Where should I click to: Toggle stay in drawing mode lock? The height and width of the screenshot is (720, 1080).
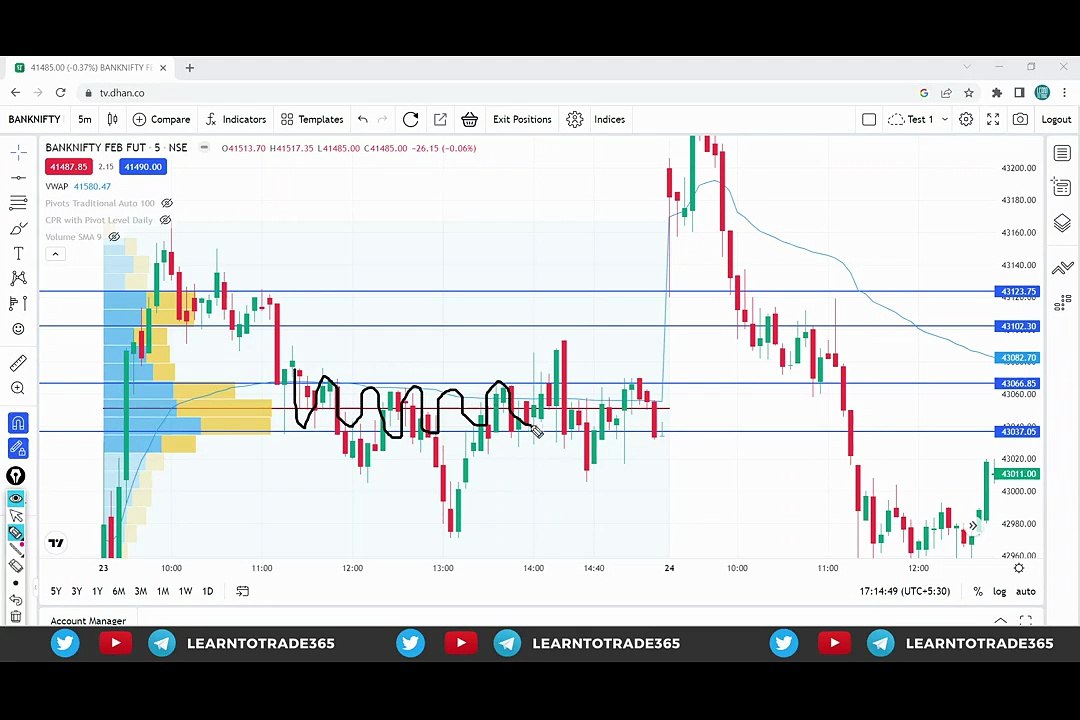(18, 449)
